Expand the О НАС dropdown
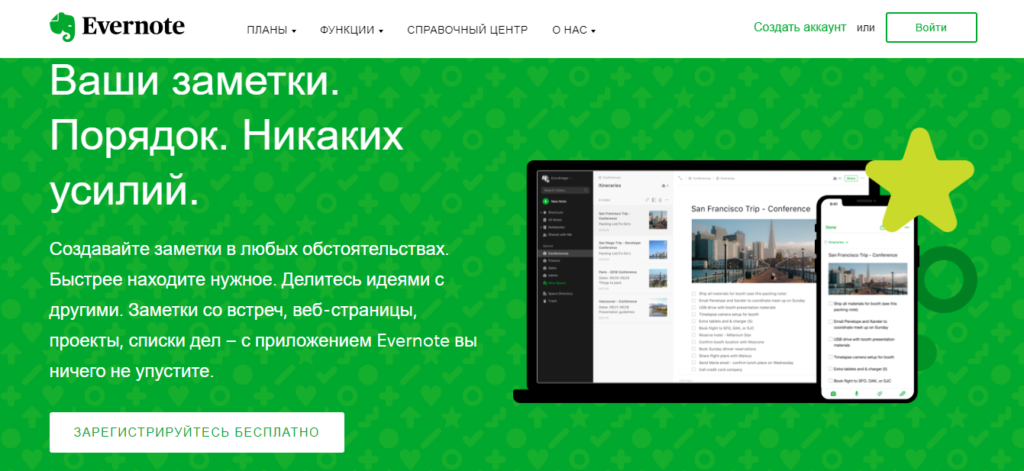The width and height of the screenshot is (1024, 471). [573, 30]
